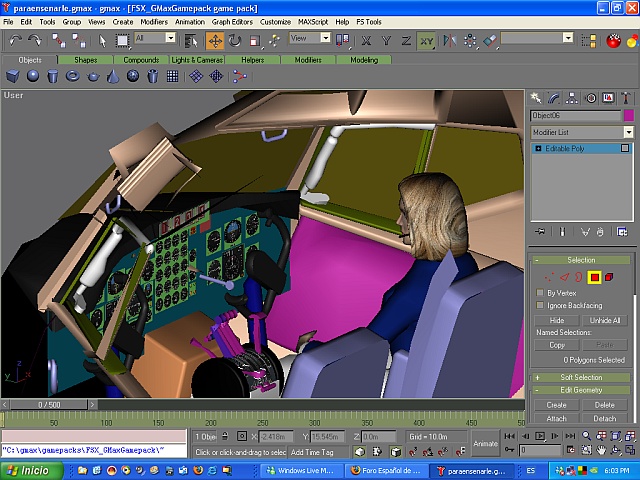Click the Object06 name field

(574, 116)
